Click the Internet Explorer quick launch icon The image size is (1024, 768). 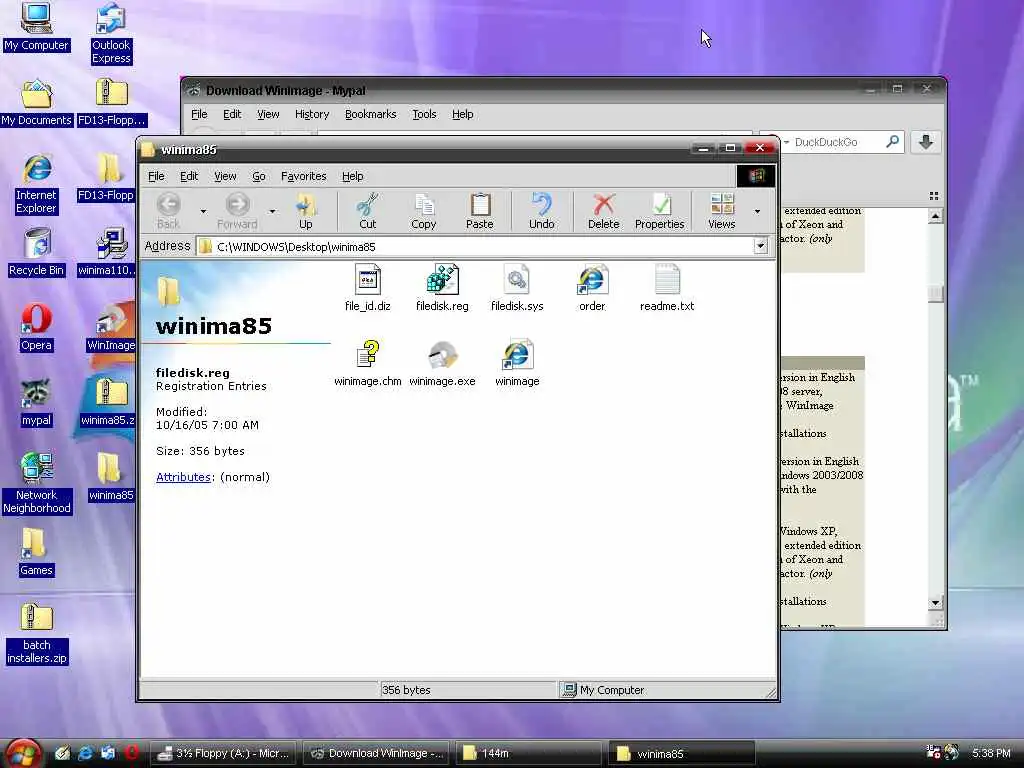(85, 753)
